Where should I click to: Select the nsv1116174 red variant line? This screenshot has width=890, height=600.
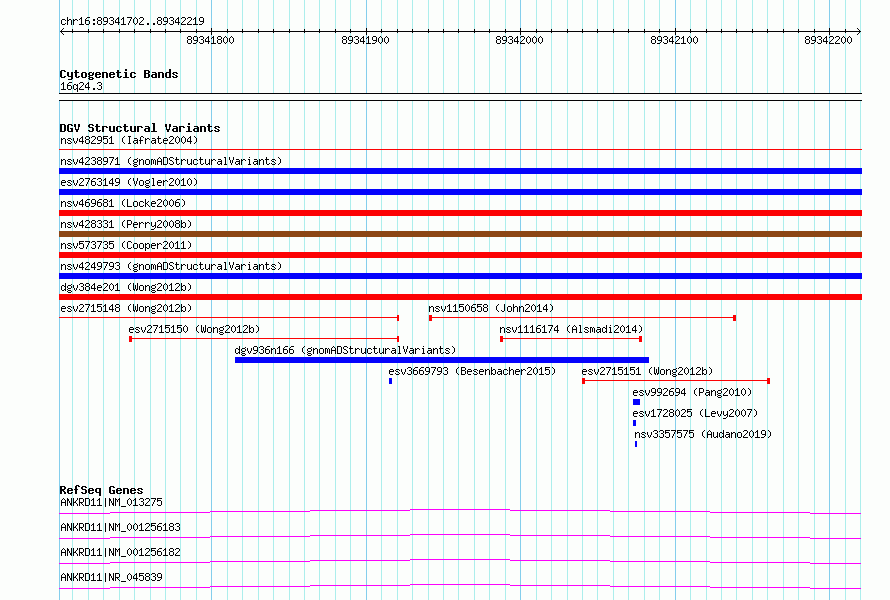[x=571, y=339]
